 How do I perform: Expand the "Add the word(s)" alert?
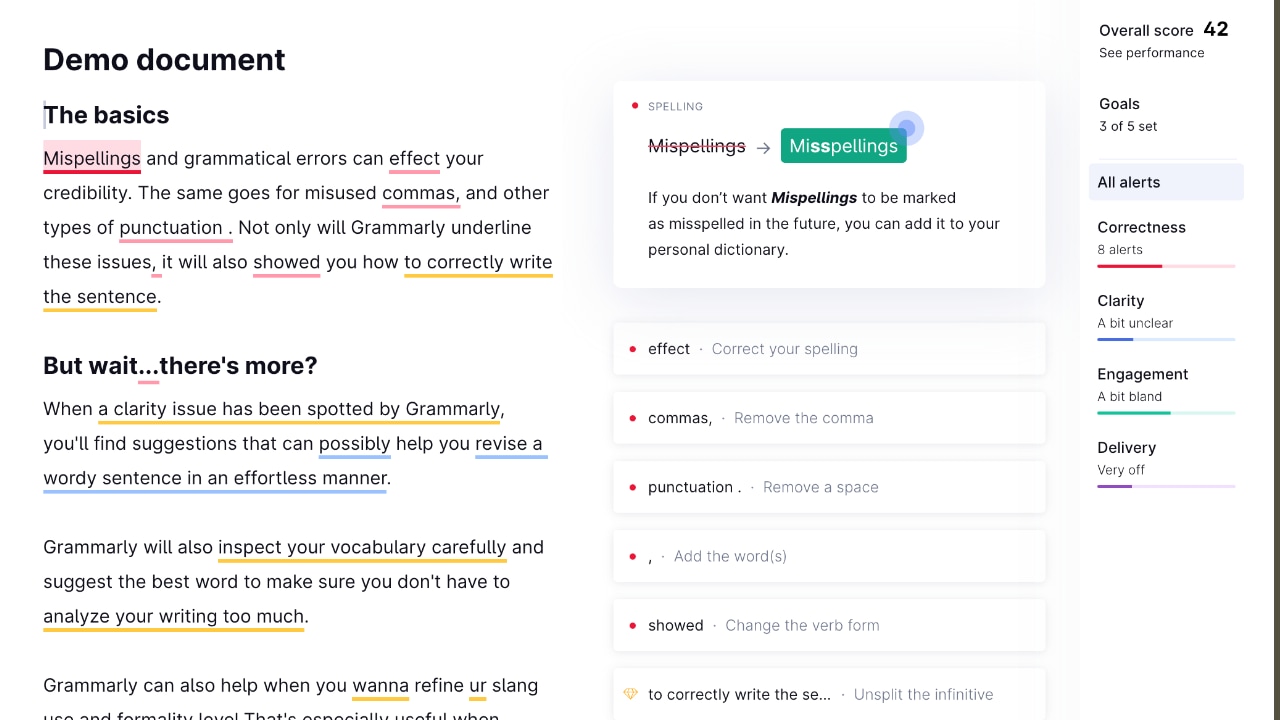(828, 556)
